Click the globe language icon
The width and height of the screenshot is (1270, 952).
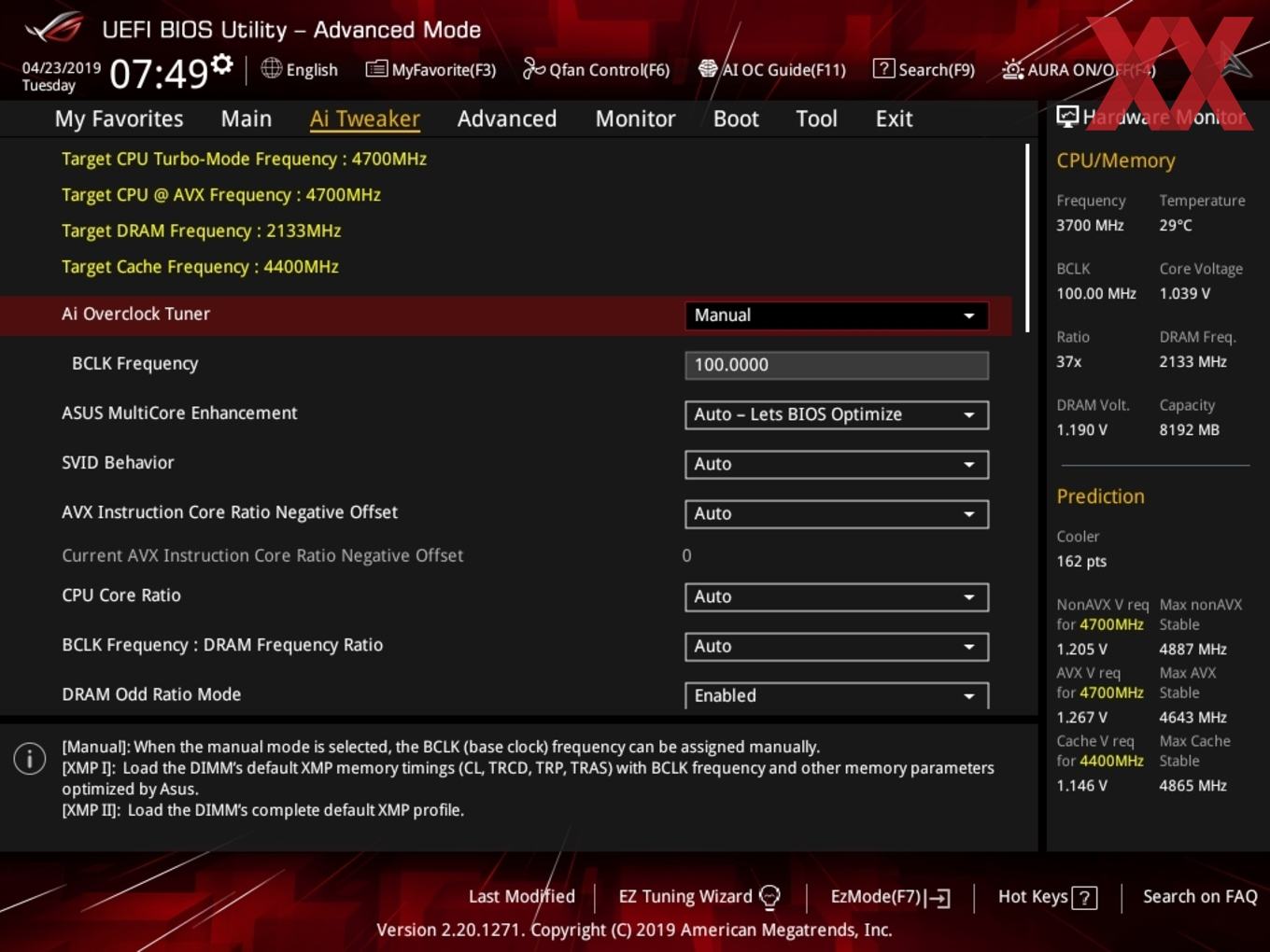[x=271, y=68]
